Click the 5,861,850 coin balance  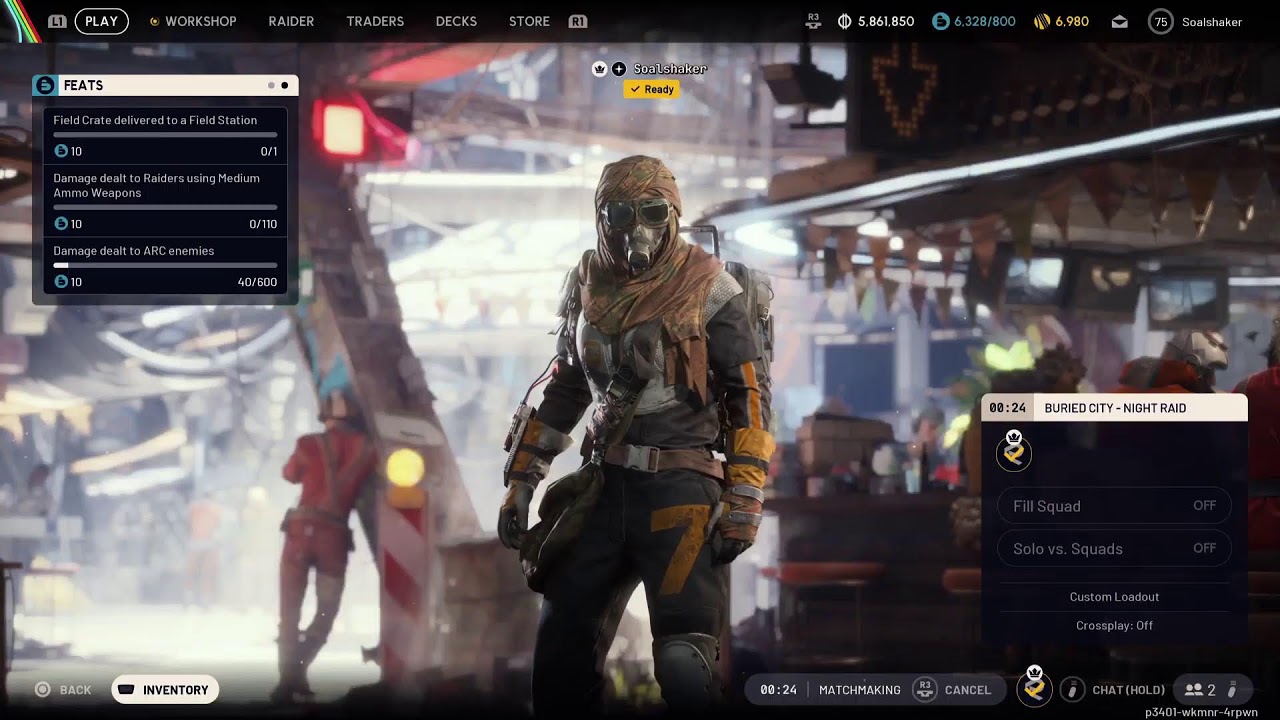(886, 21)
